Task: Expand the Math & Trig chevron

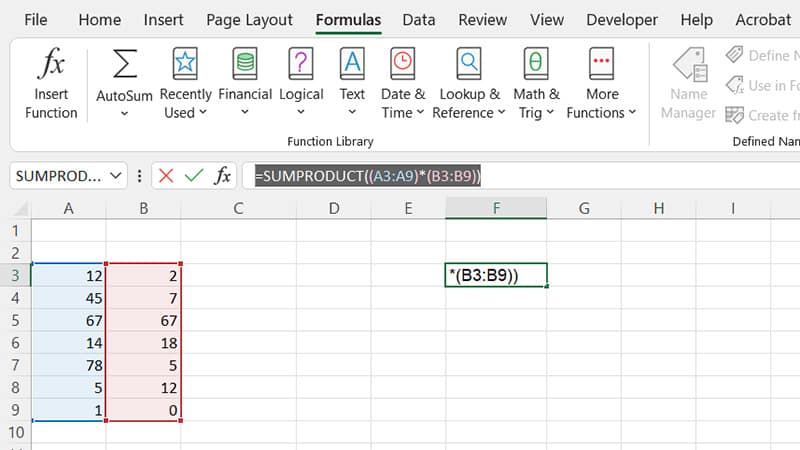Action: click(550, 112)
